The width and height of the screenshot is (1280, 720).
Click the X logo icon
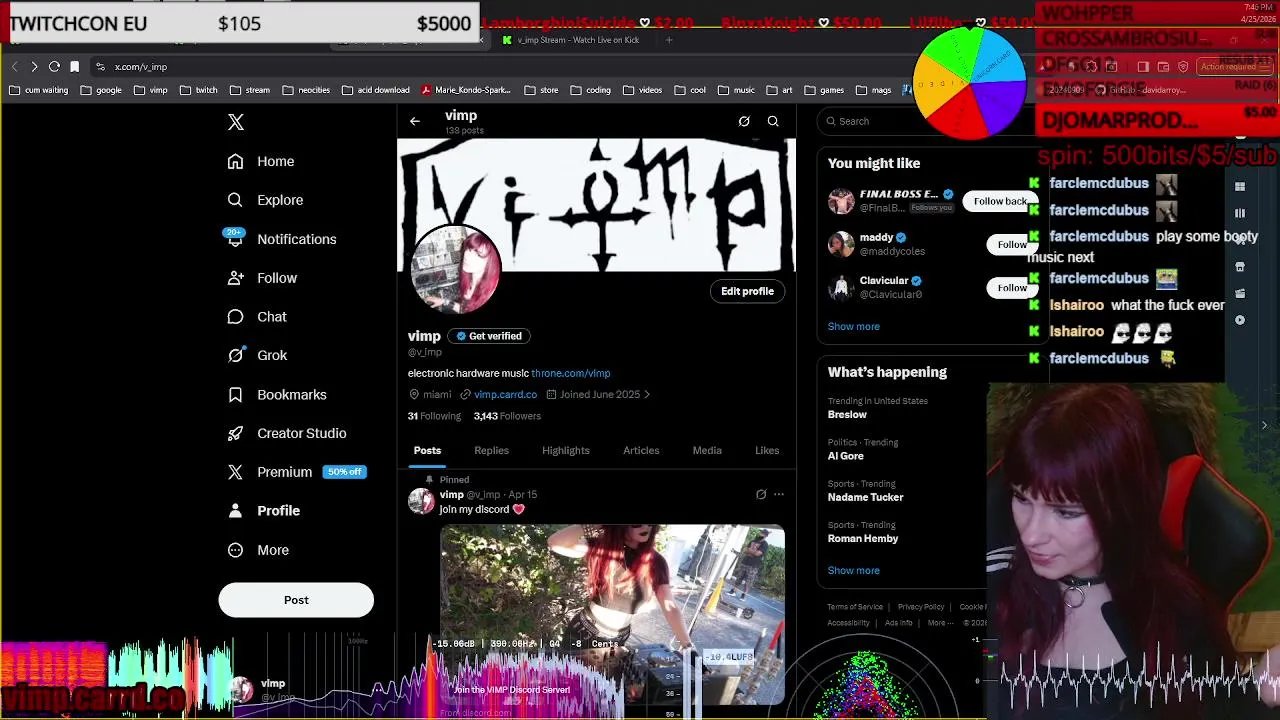tap(236, 122)
